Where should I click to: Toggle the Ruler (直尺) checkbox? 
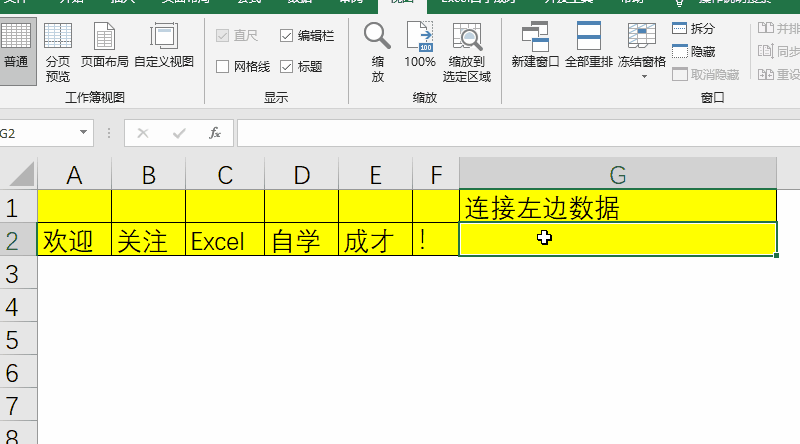point(222,36)
